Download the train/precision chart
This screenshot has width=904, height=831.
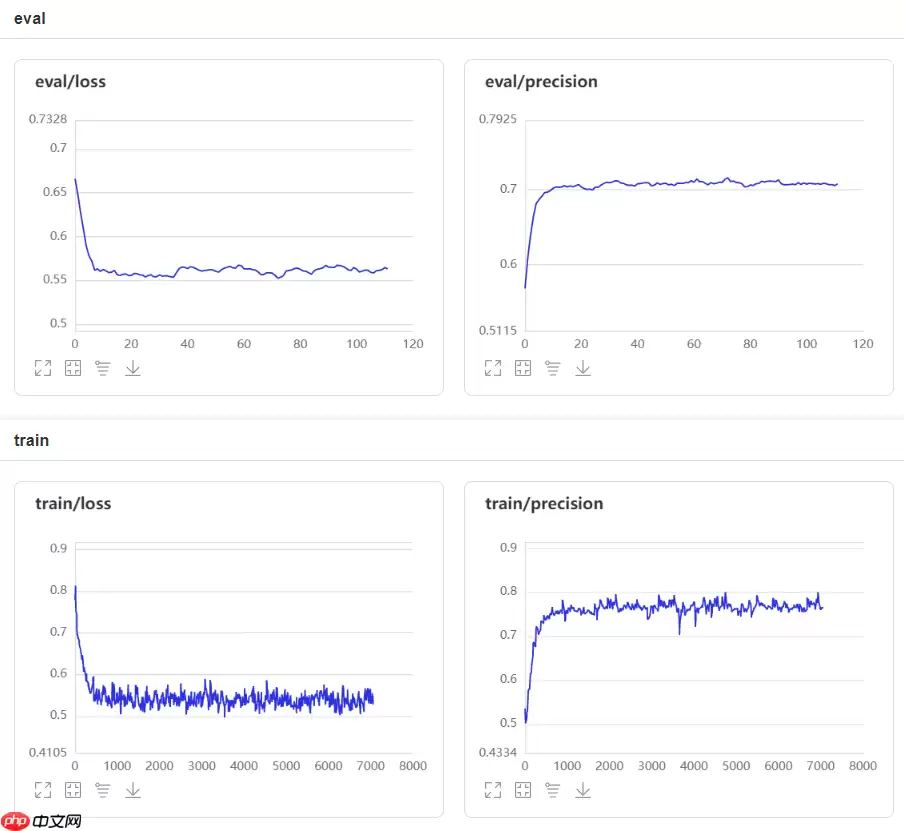582,790
